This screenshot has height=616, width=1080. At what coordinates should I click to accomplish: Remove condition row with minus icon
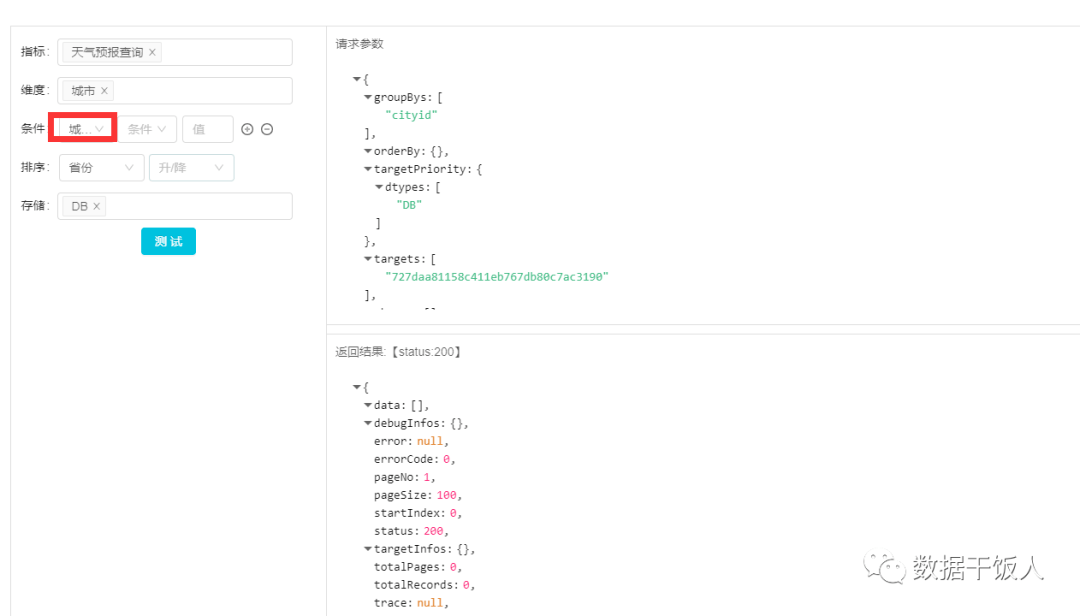coord(267,129)
